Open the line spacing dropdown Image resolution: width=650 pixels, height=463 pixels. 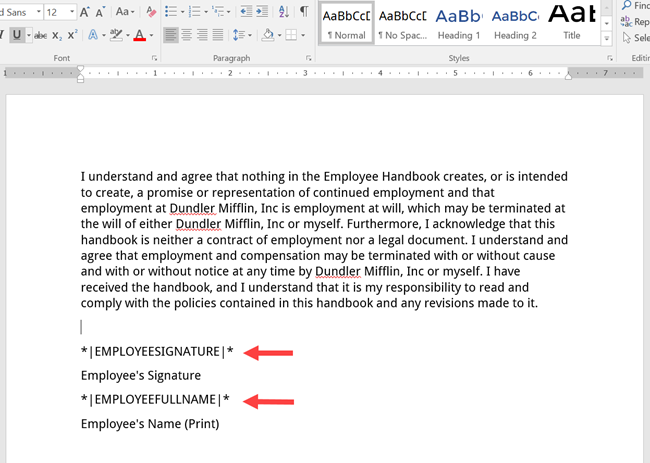[x=242, y=35]
